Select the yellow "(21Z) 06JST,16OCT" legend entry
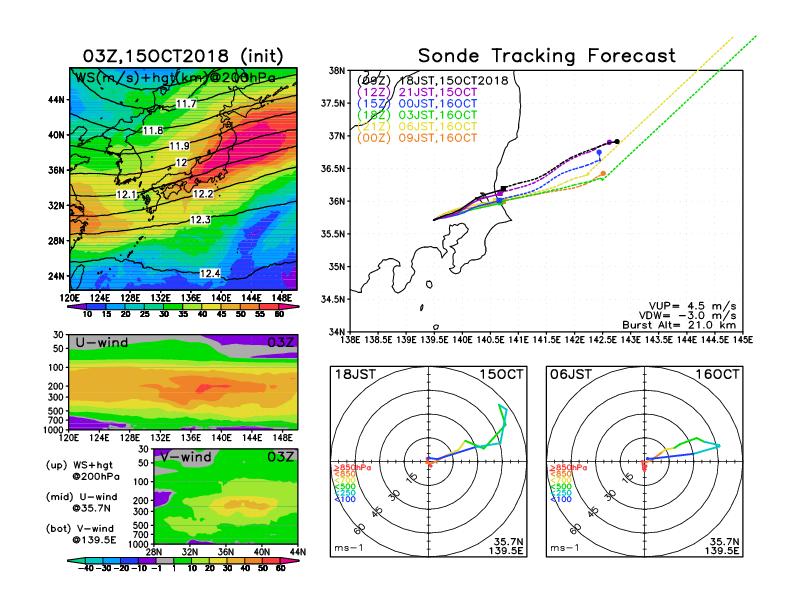 pos(417,126)
